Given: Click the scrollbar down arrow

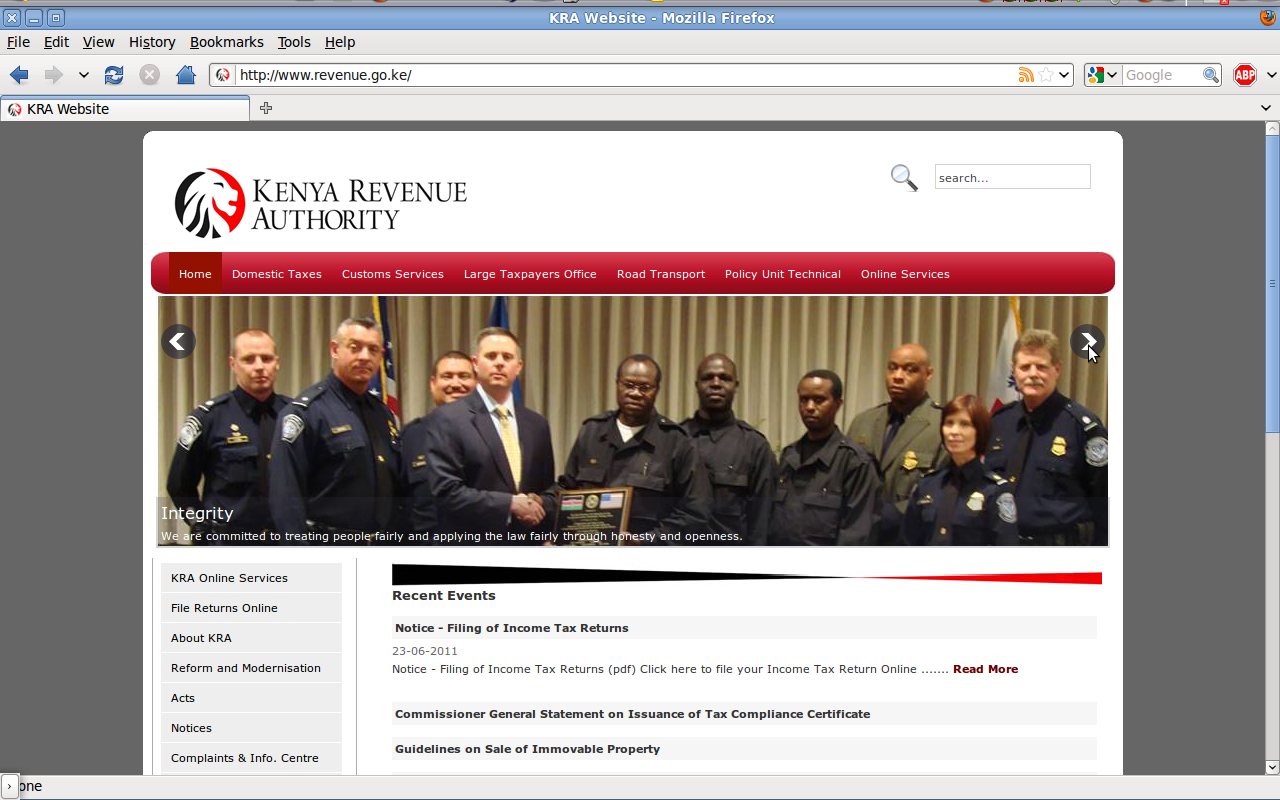Looking at the screenshot, I should (x=1272, y=767).
